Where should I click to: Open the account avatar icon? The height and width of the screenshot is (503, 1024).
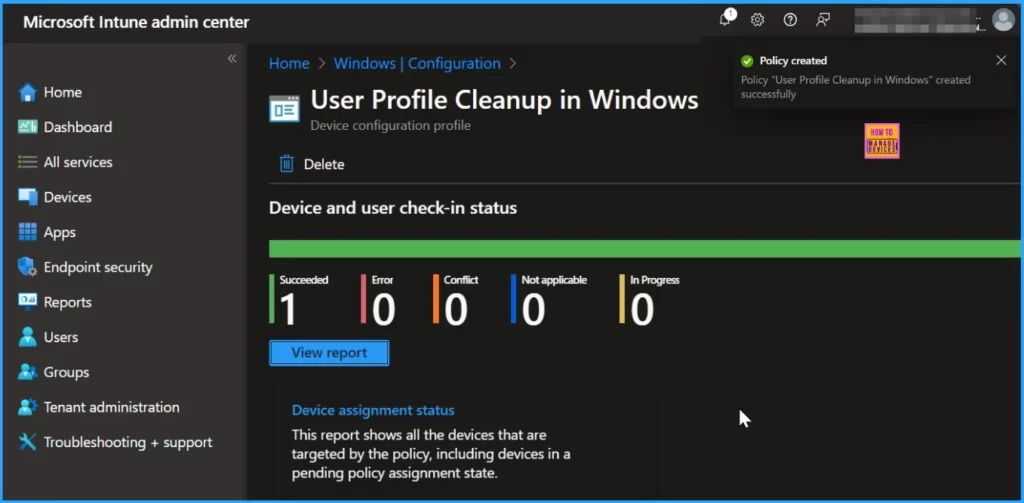(1002, 20)
